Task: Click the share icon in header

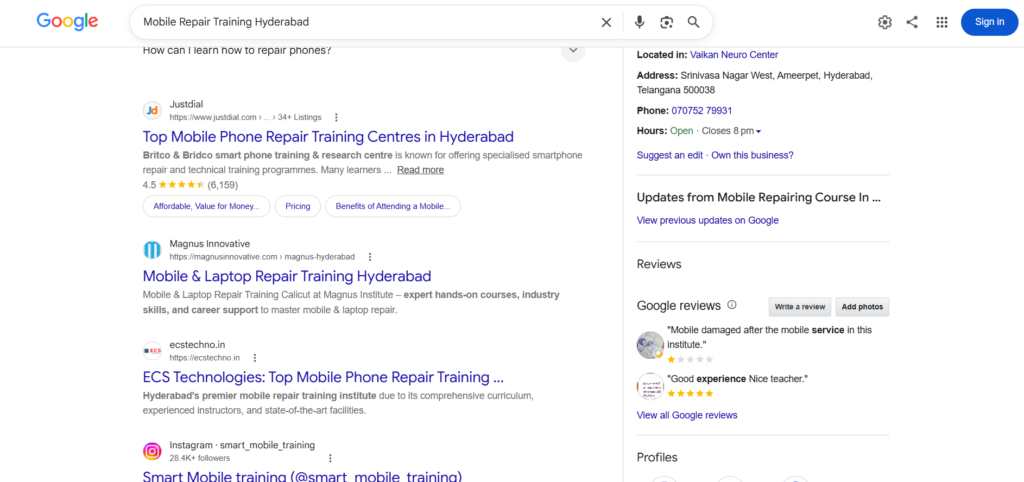Action: [x=912, y=22]
